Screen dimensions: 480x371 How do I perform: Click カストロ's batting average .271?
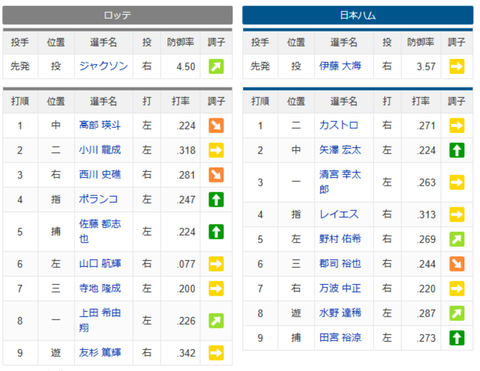(426, 126)
